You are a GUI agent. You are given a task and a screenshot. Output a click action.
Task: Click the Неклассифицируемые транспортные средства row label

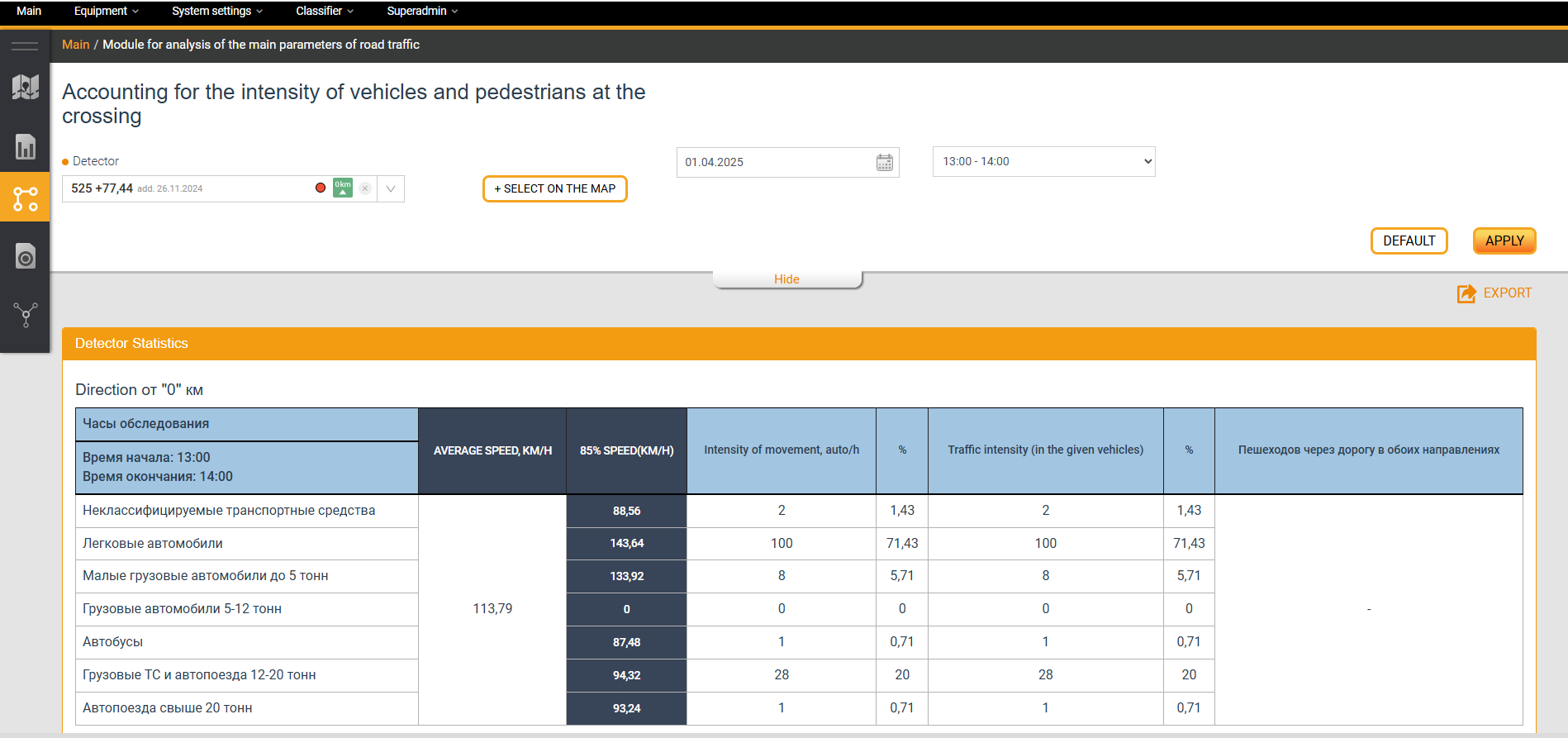229,511
